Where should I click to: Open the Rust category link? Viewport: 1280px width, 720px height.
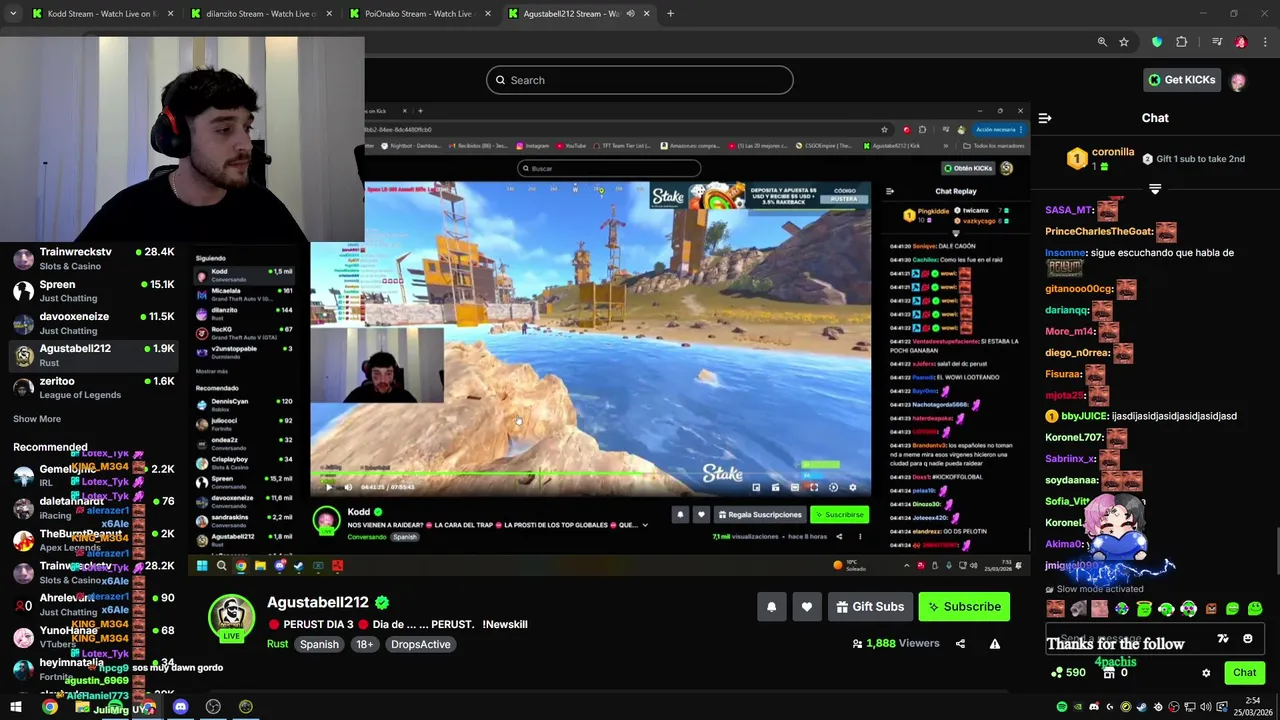[278, 644]
